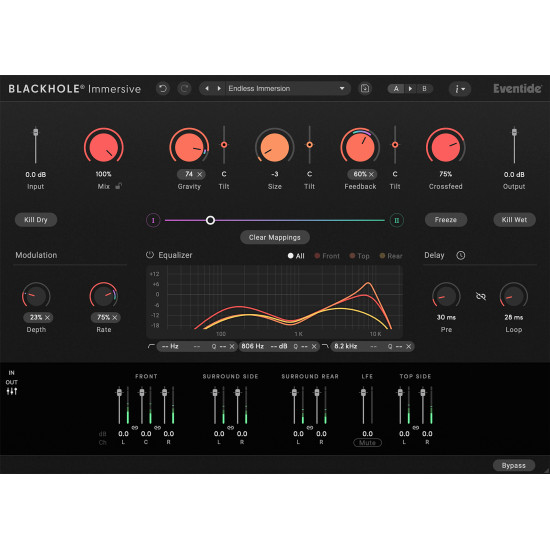Click the Clear Mappings button
The image size is (550, 550).
pos(275,237)
